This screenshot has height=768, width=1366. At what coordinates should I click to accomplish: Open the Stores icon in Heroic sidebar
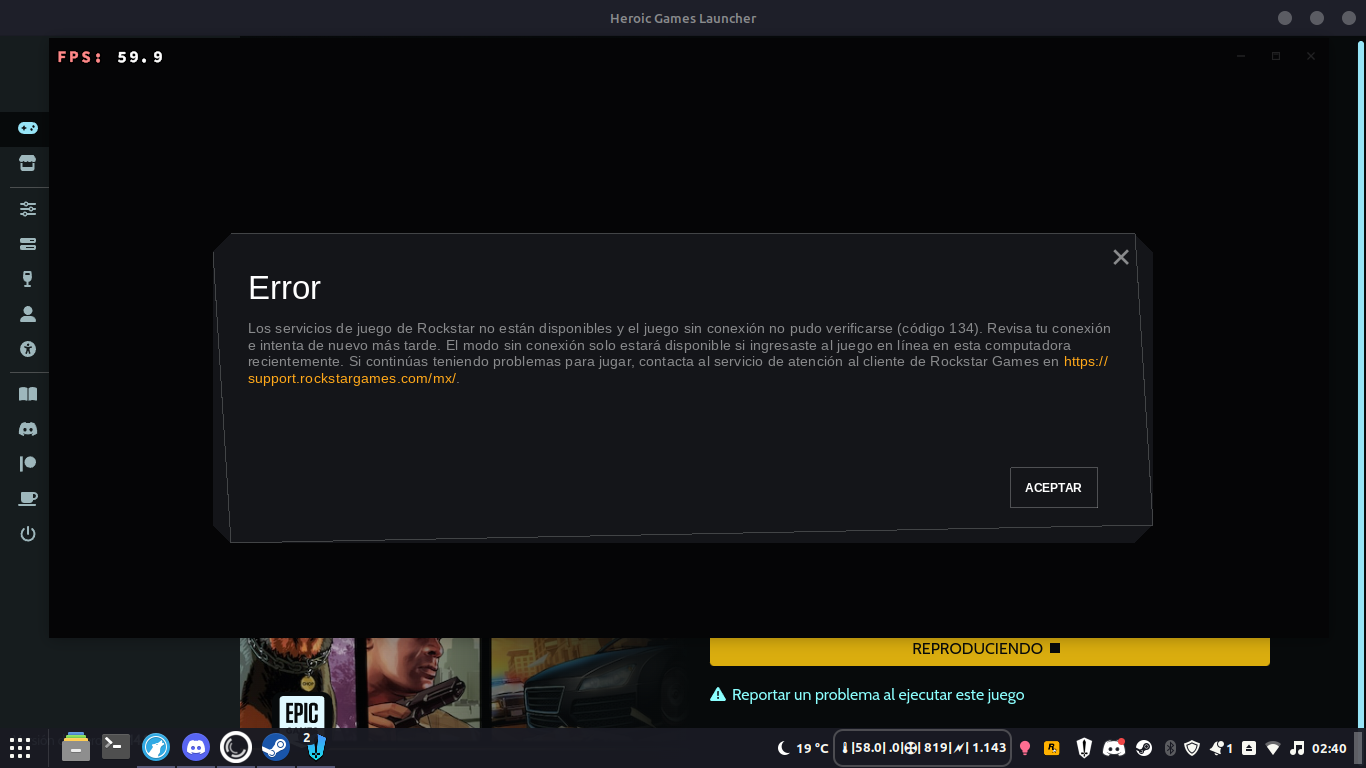coord(28,163)
